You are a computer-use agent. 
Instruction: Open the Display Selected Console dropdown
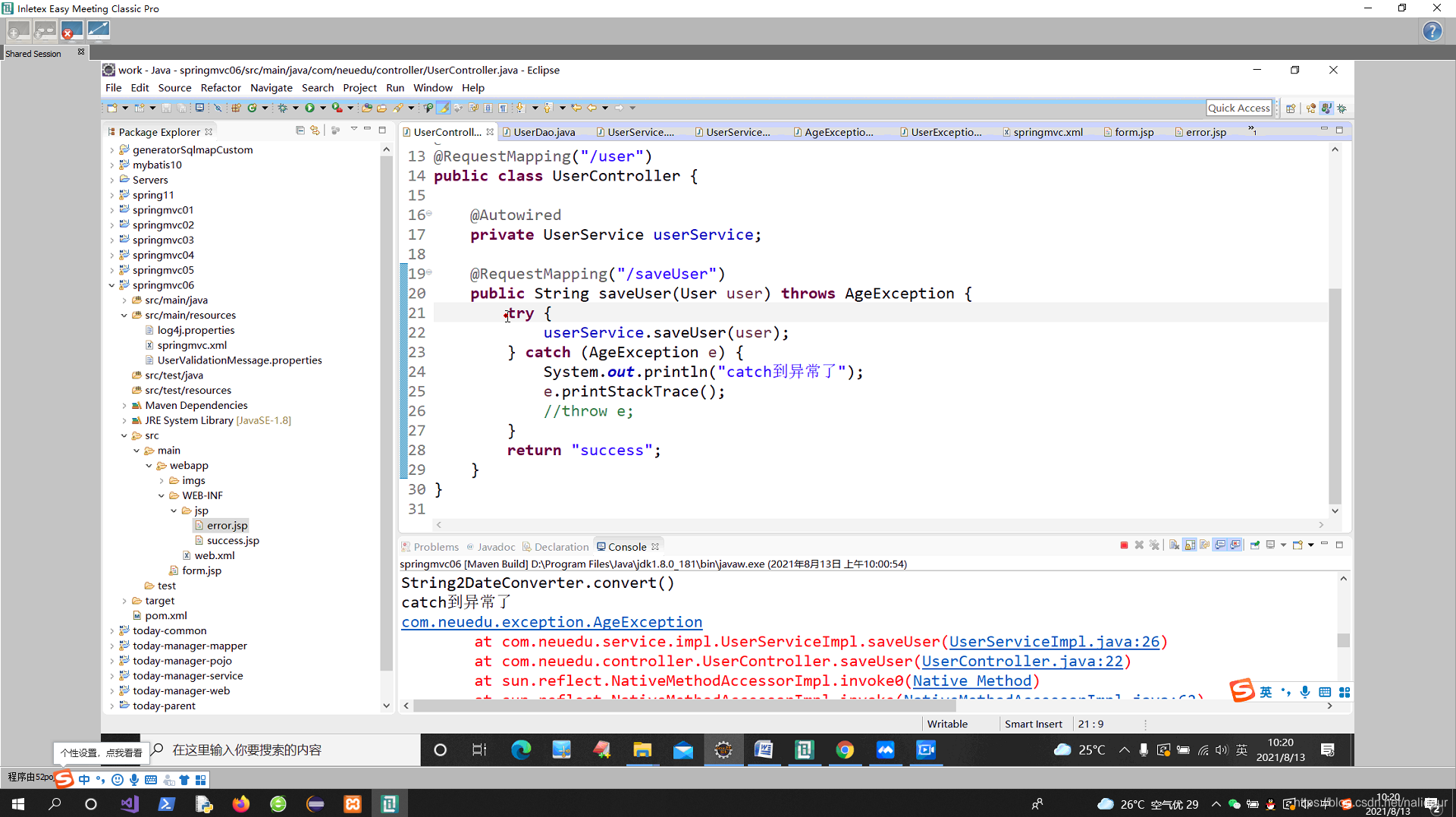tap(1283, 545)
